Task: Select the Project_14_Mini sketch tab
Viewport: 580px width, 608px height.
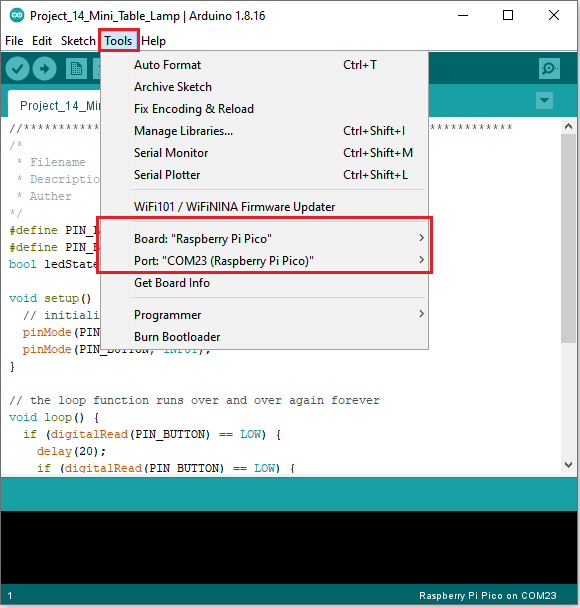Action: click(54, 105)
